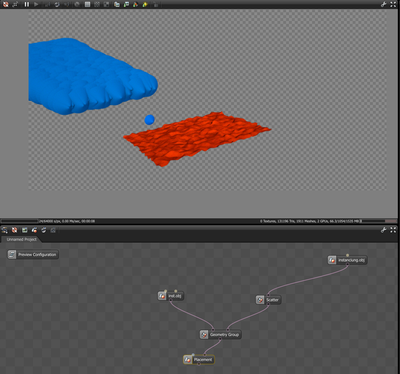Click the recenter view lifebuoy icon
The image size is (400, 374).
6,4
